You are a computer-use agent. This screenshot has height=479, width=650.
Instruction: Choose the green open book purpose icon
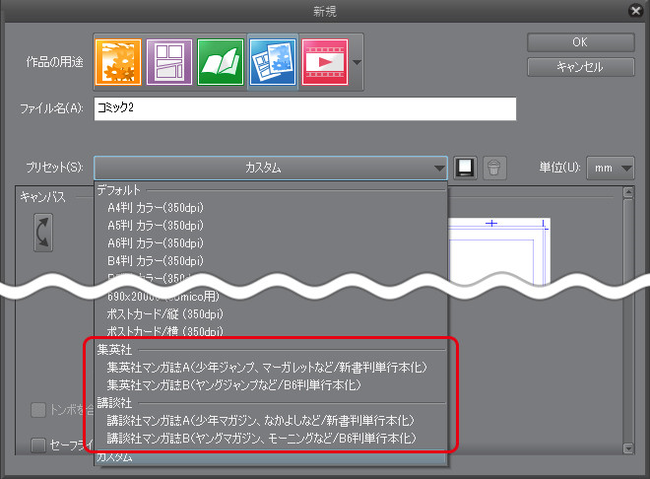click(x=221, y=62)
